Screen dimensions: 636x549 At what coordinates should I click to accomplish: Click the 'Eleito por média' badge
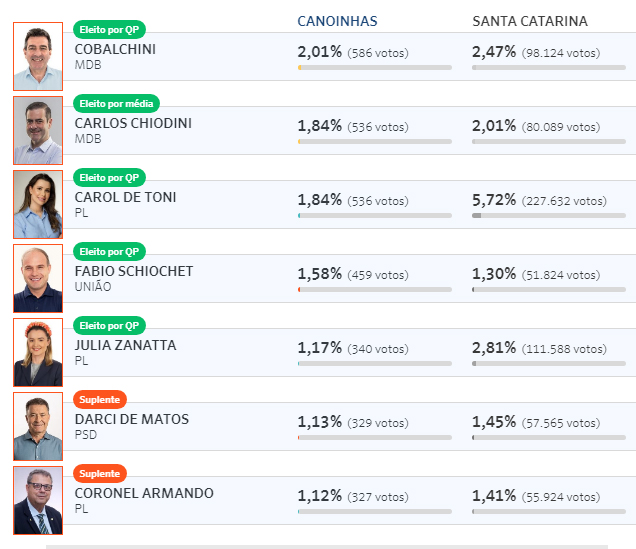click(116, 104)
